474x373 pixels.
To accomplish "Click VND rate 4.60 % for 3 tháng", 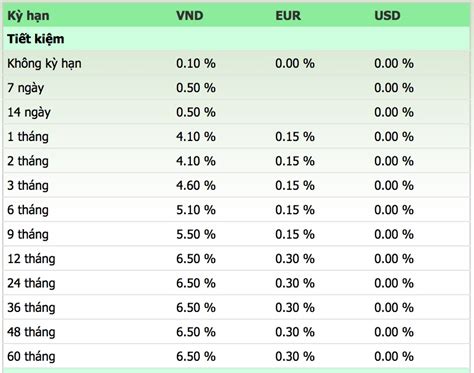I will [x=196, y=185].
